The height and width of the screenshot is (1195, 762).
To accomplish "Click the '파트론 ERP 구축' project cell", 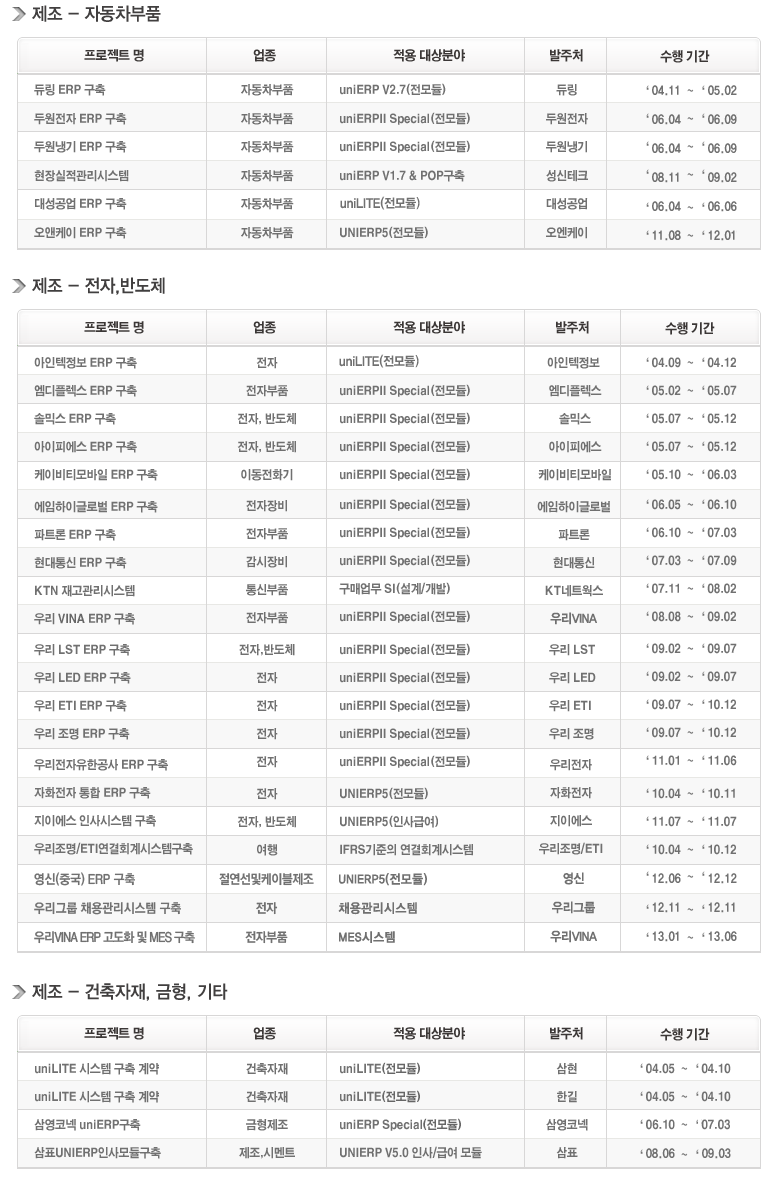I will coord(75,534).
